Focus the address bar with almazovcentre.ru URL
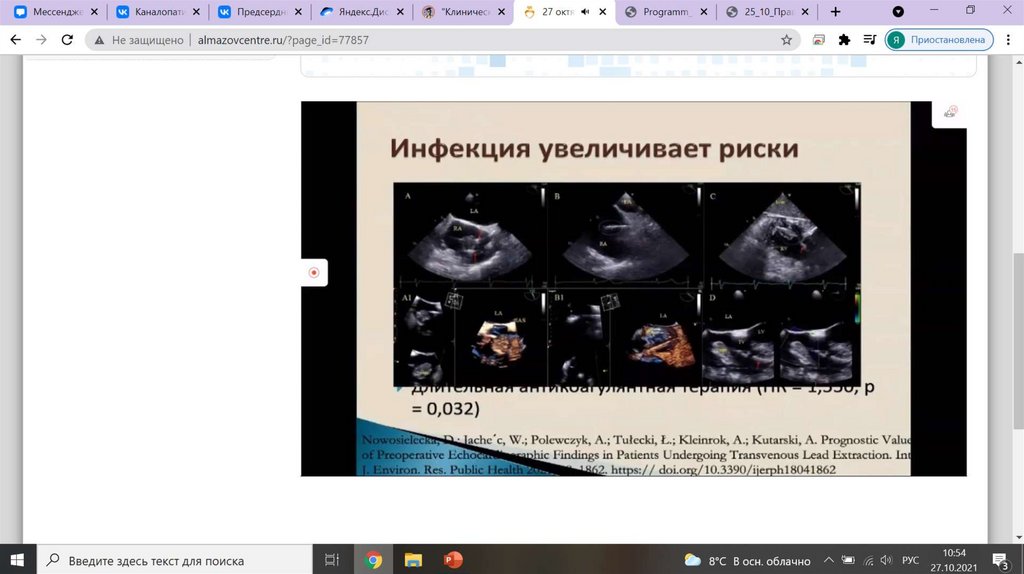 444,40
